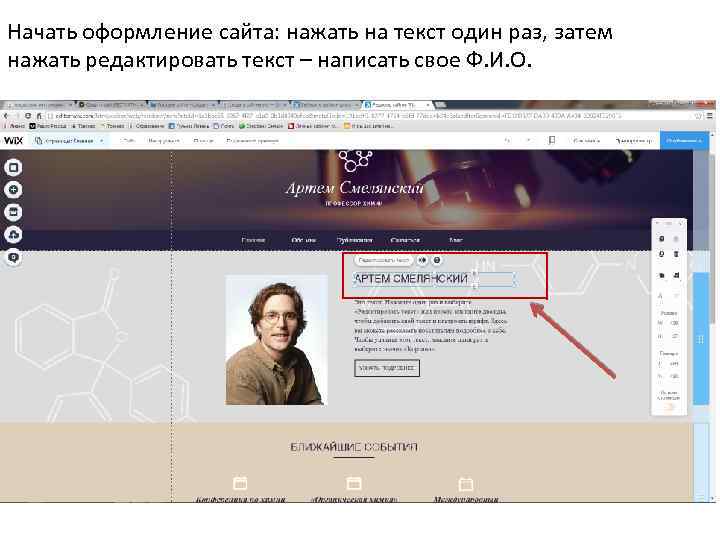Click the Align icon in toolbar panel
Screen dimensions: 720x540
[x=676, y=276]
